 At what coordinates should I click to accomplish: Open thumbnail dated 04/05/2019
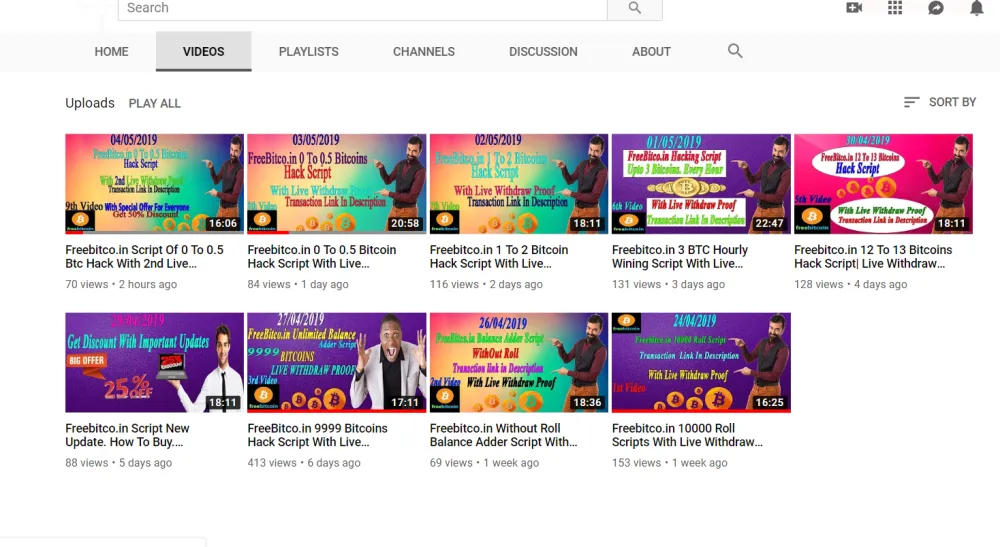click(x=154, y=184)
